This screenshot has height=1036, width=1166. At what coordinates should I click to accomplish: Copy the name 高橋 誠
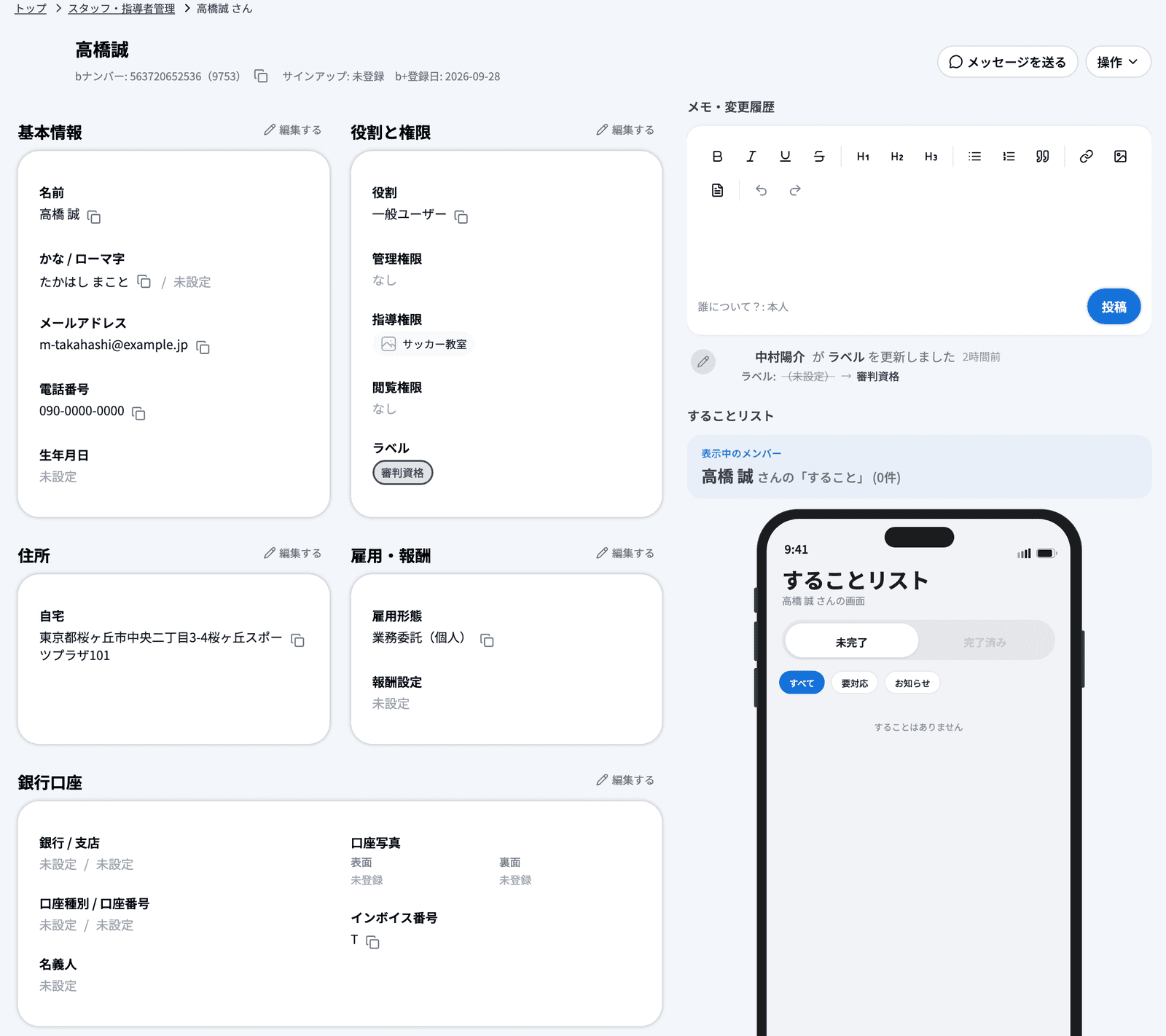(x=94, y=217)
